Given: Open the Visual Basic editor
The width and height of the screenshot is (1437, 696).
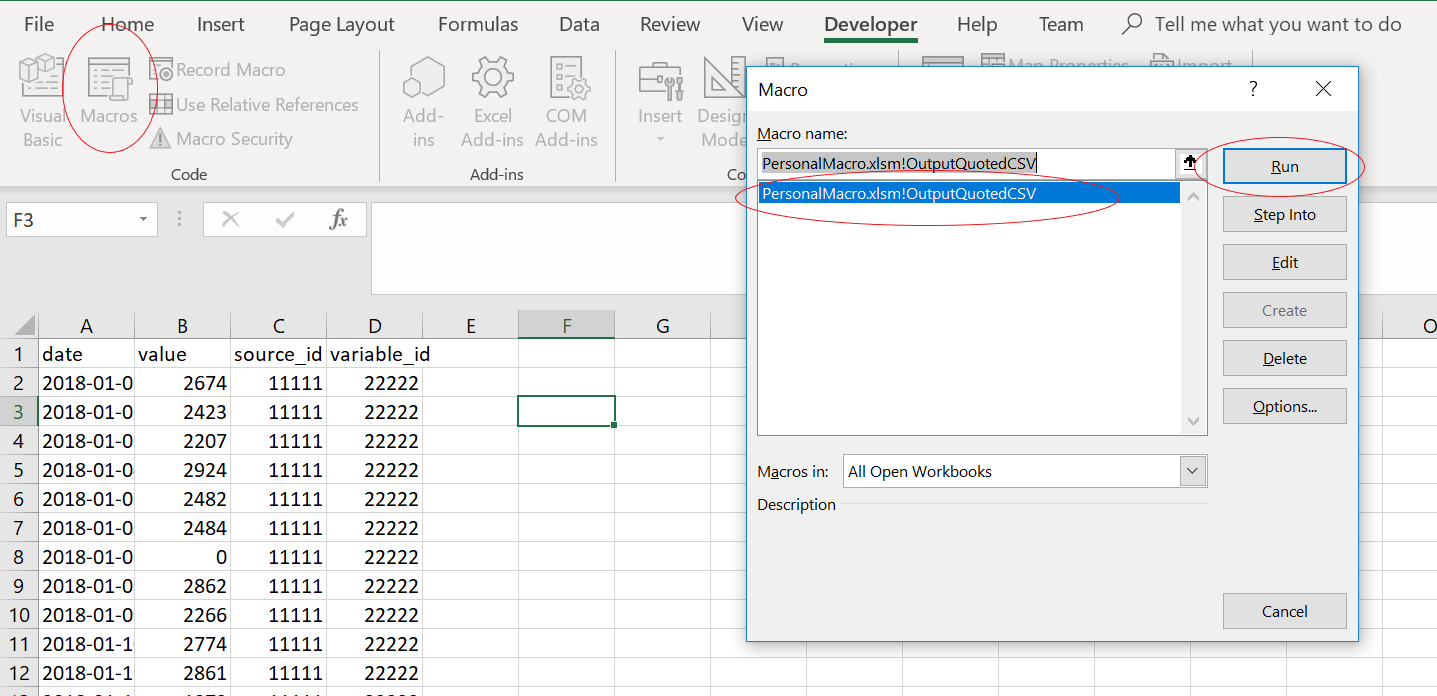Looking at the screenshot, I should click(x=42, y=101).
